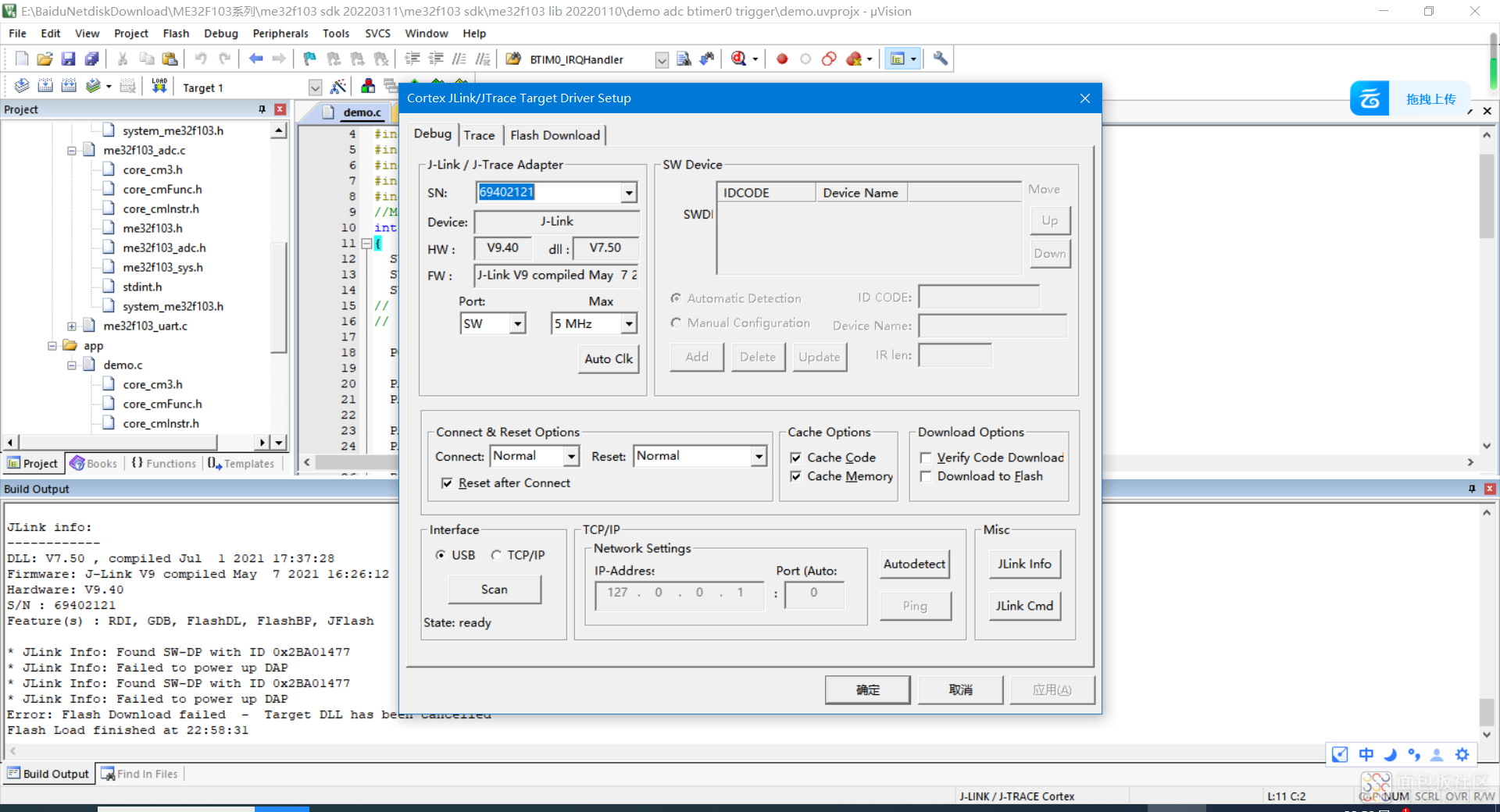
Task: Open the Max clock 5 MHz dropdown
Action: pyautogui.click(x=629, y=323)
